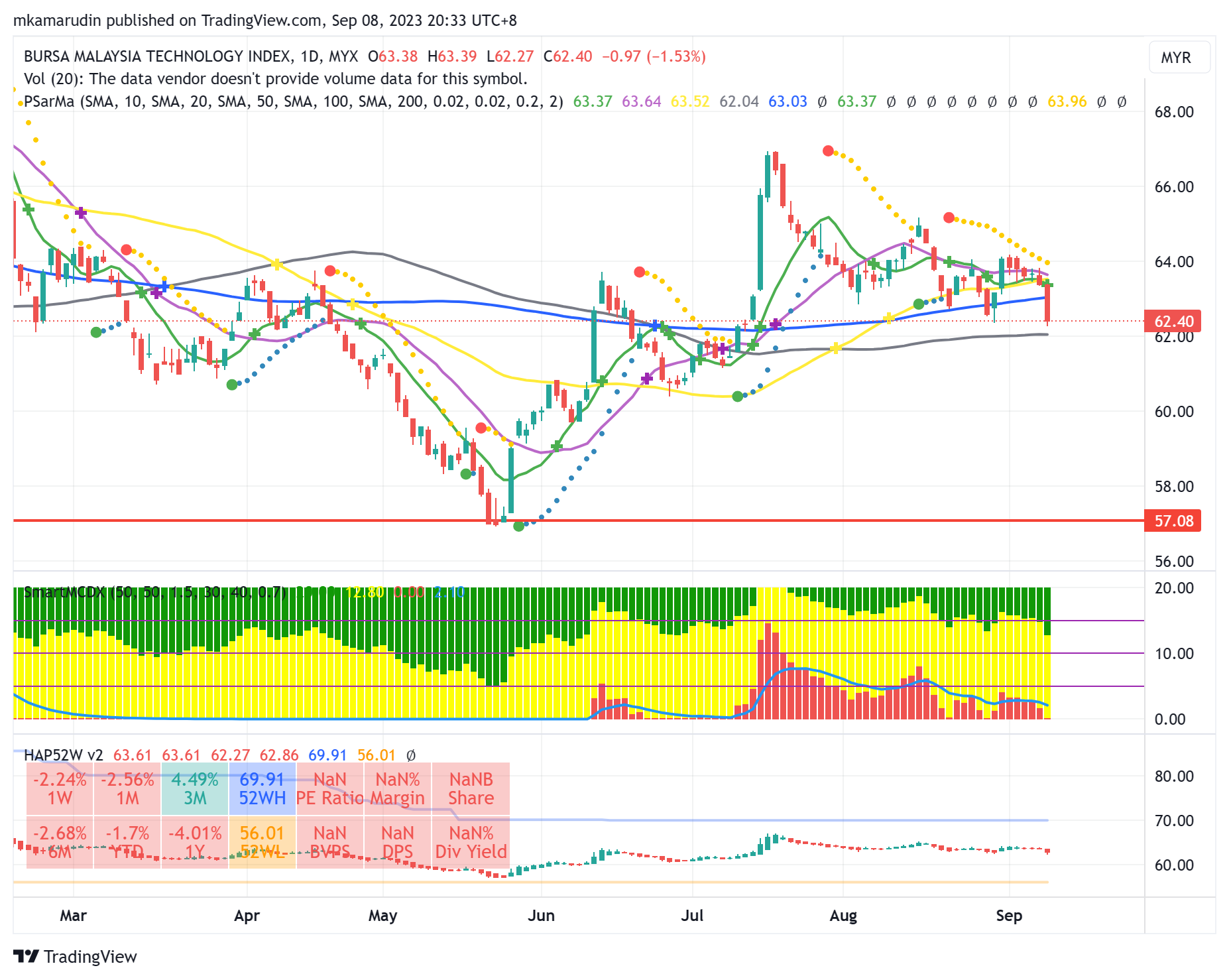Click the NaN% Margin cell

click(398, 788)
